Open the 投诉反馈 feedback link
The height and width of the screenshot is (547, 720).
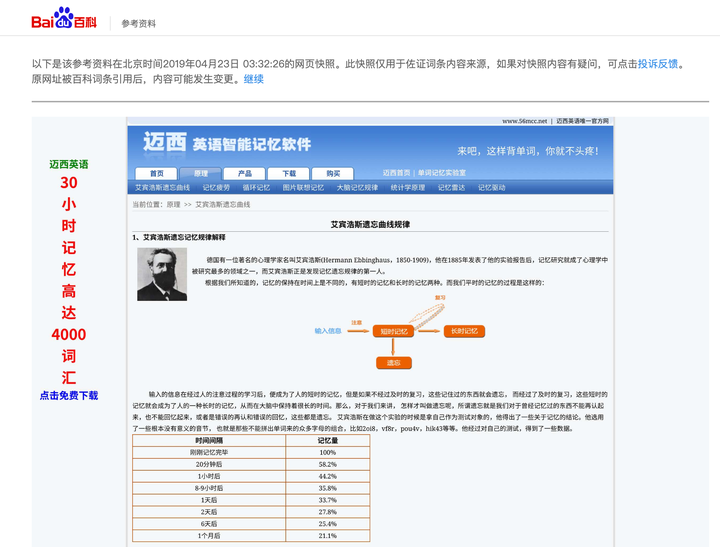tap(658, 64)
